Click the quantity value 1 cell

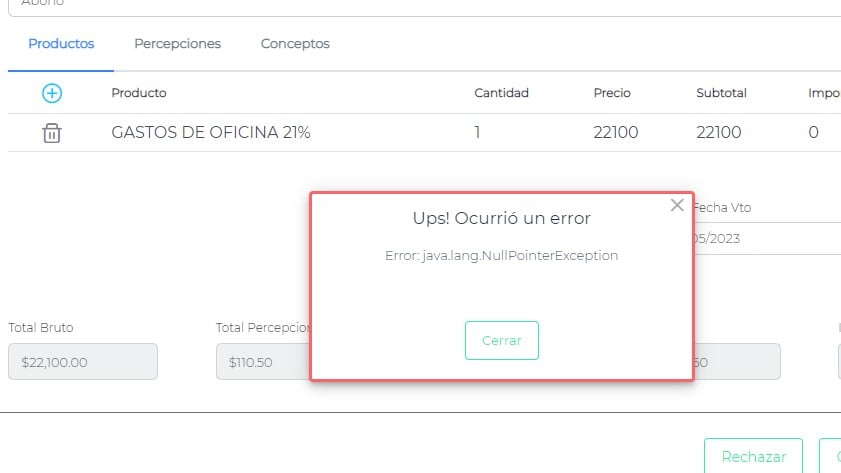(x=478, y=132)
